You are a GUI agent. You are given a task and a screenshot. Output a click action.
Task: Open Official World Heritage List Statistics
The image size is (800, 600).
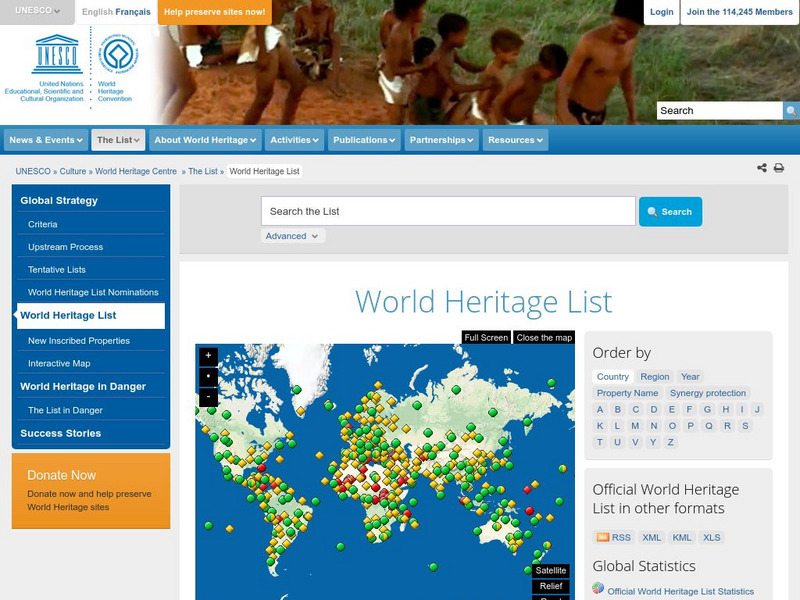pyautogui.click(x=680, y=591)
